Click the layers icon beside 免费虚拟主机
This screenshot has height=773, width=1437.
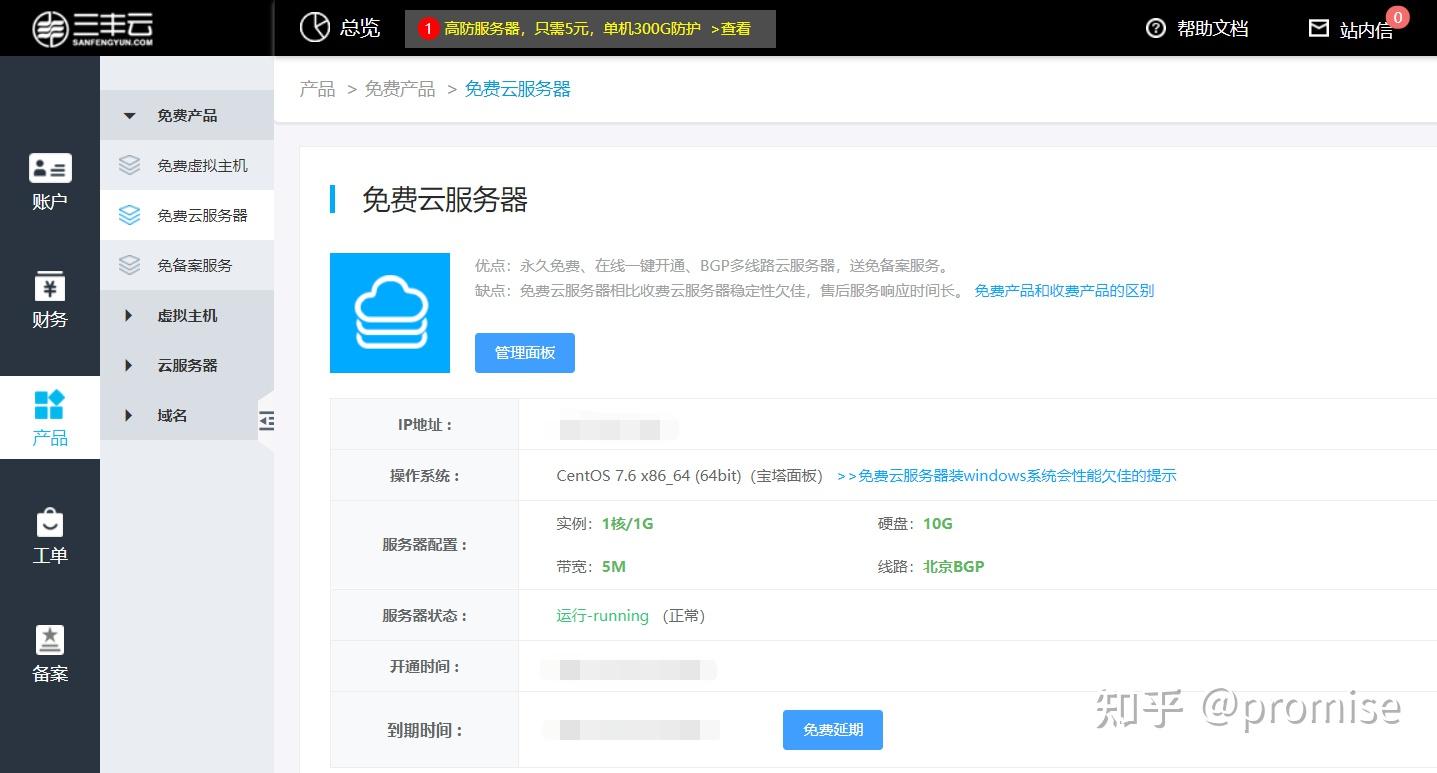point(129,165)
